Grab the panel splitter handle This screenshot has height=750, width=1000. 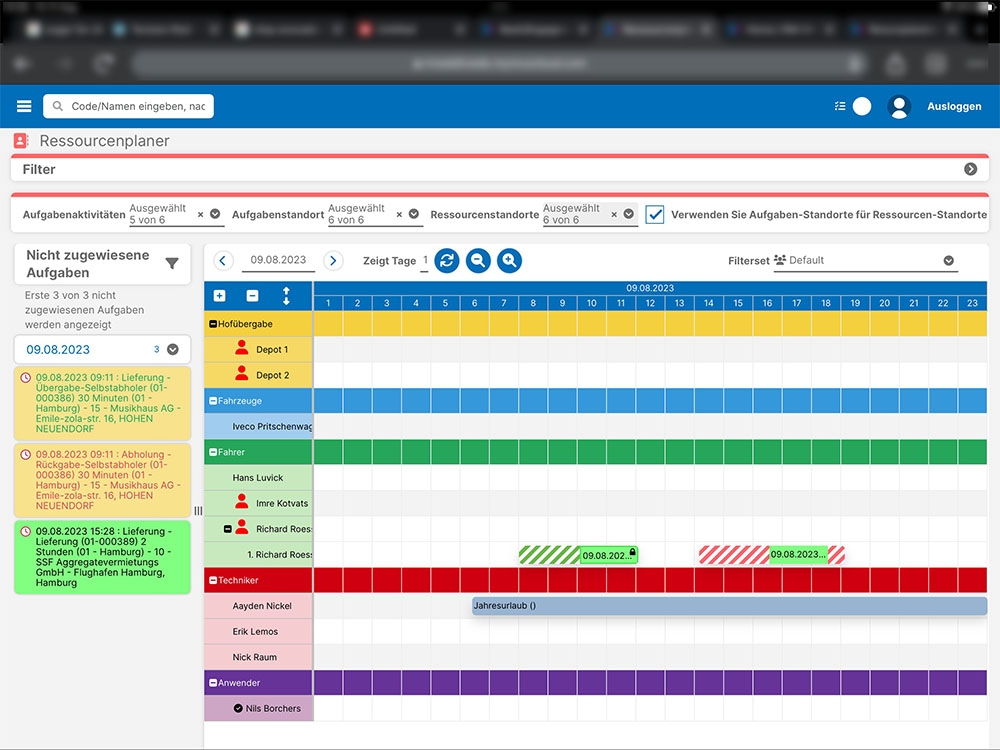198,511
